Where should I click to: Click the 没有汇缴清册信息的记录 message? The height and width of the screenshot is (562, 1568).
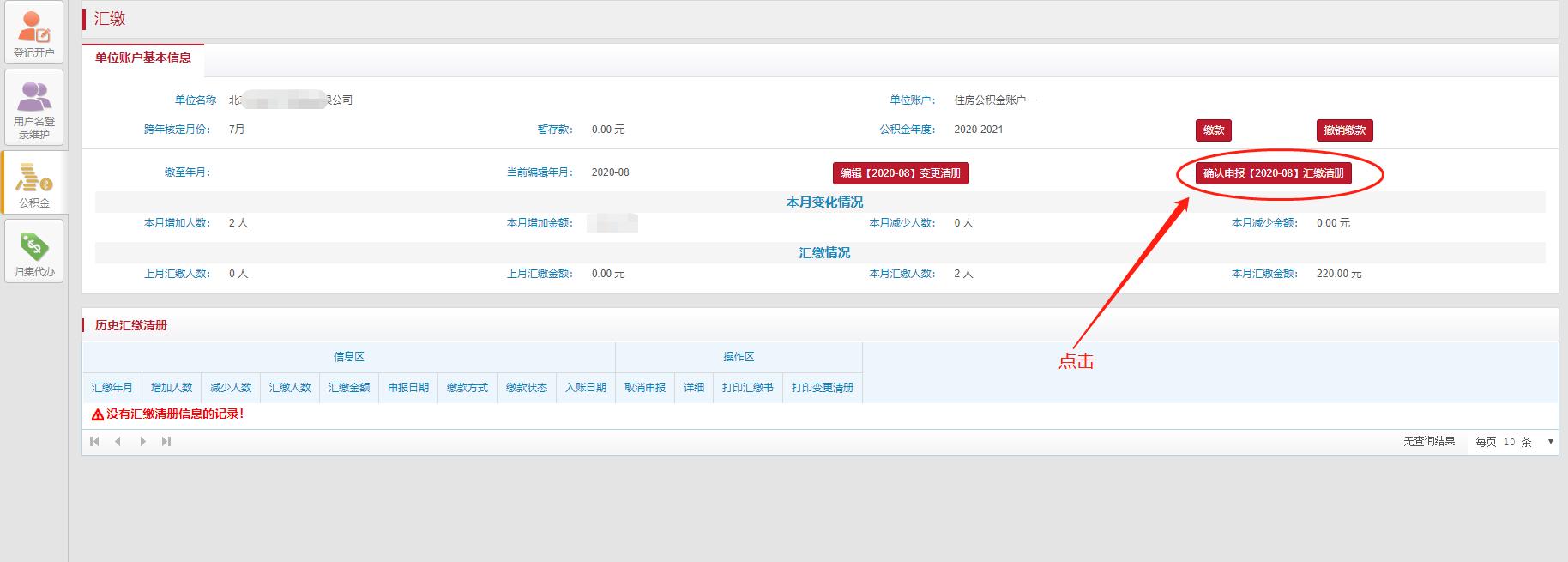(x=175, y=414)
